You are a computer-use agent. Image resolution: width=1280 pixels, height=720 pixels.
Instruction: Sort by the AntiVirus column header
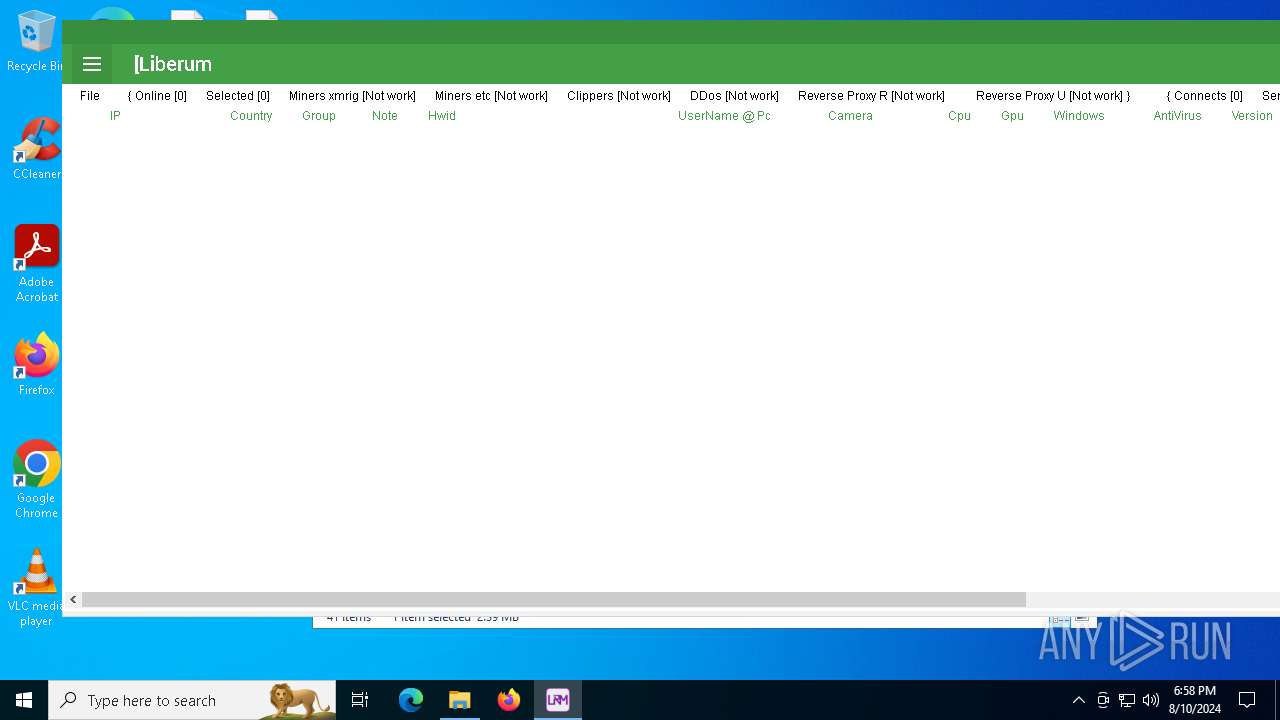(1177, 116)
